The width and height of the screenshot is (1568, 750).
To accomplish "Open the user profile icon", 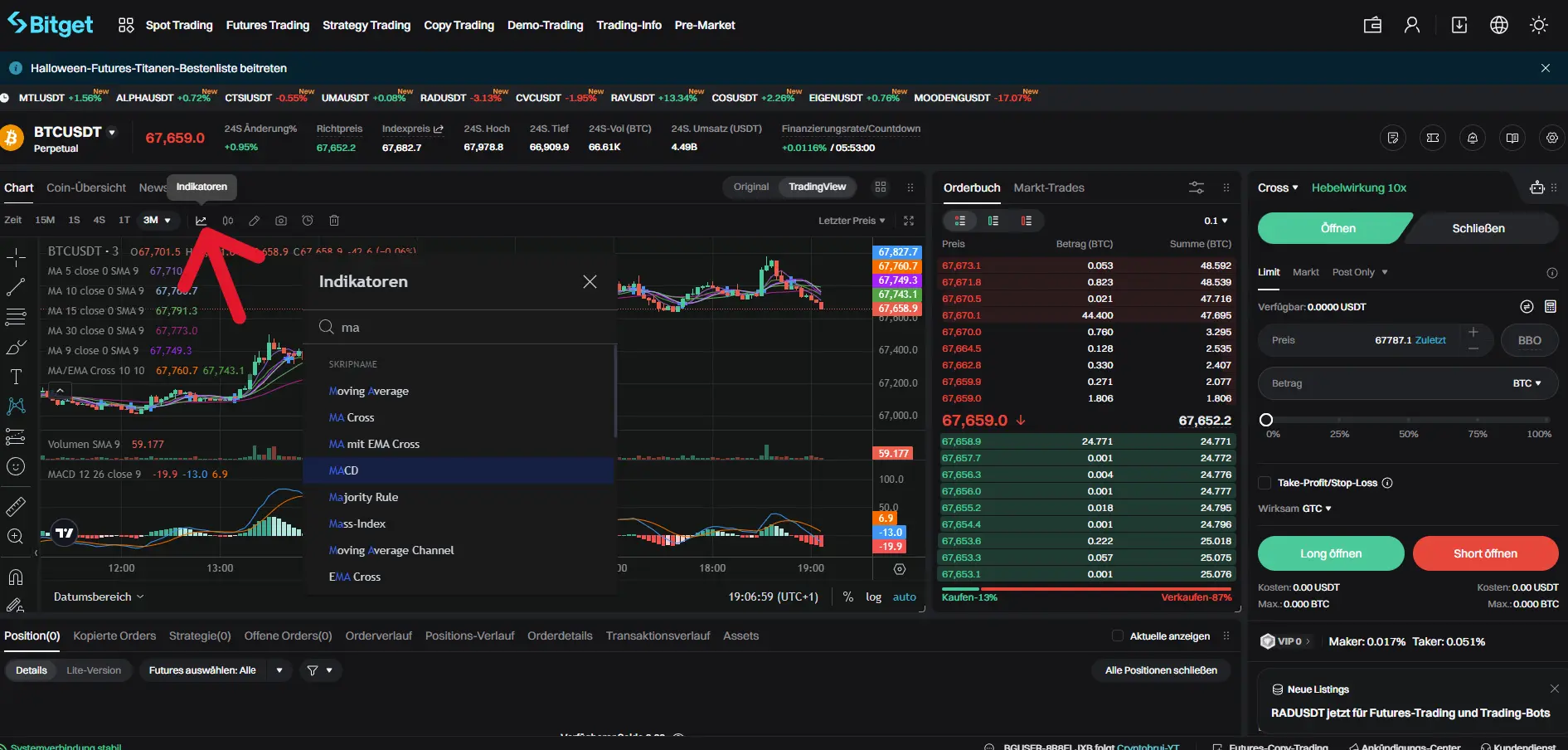I will click(1412, 25).
